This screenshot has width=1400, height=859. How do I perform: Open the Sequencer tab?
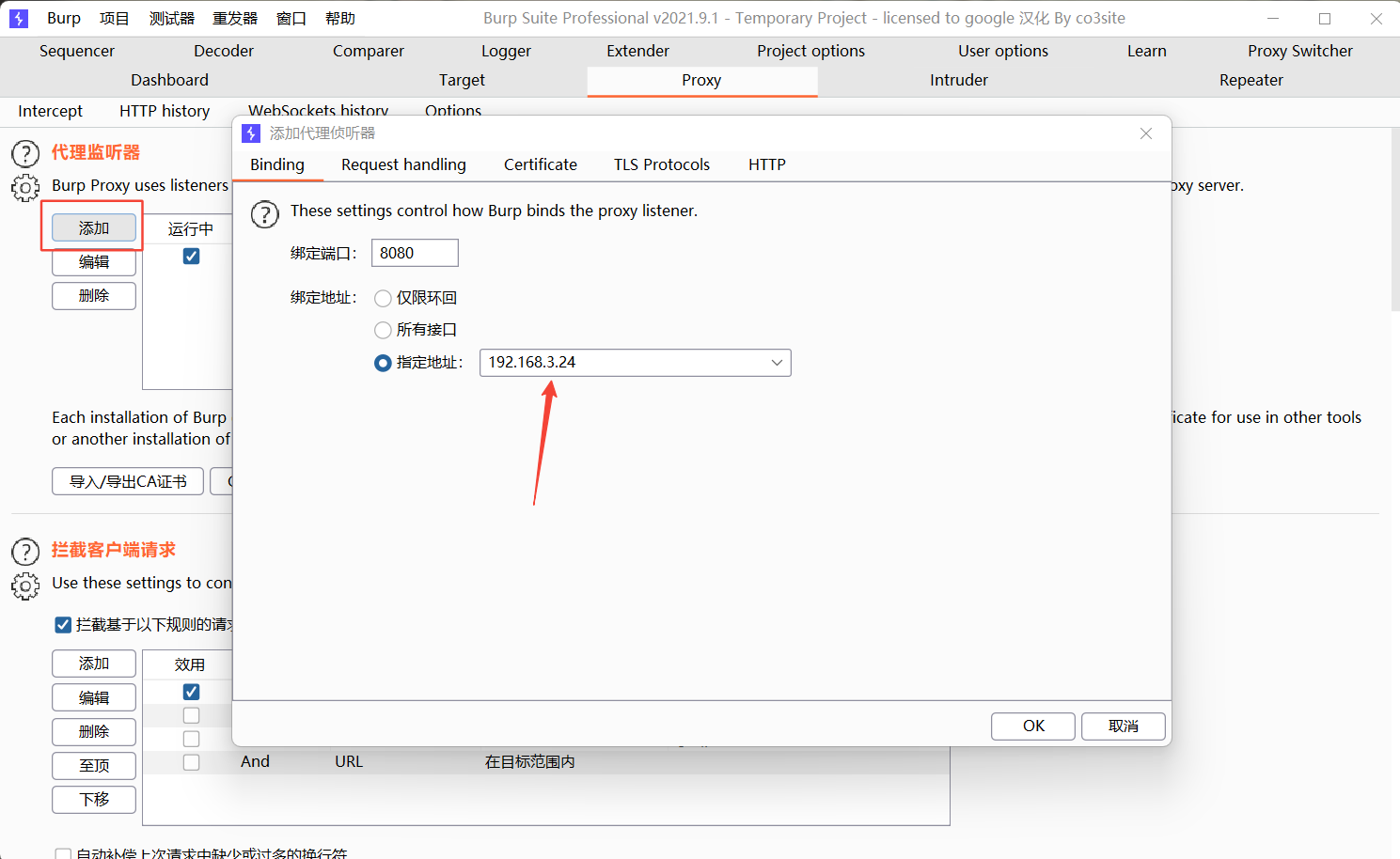click(77, 51)
